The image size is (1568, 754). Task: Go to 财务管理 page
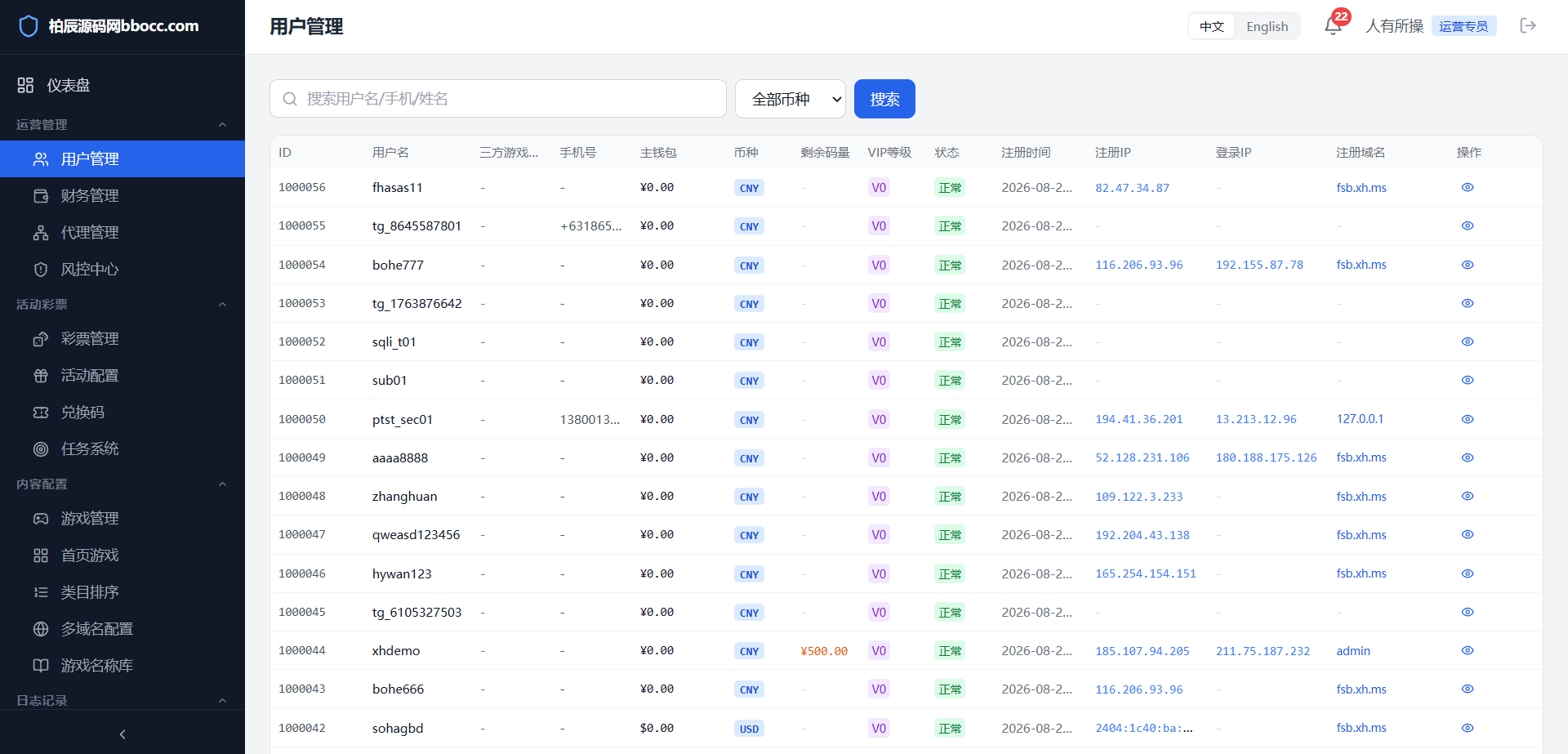pos(122,195)
